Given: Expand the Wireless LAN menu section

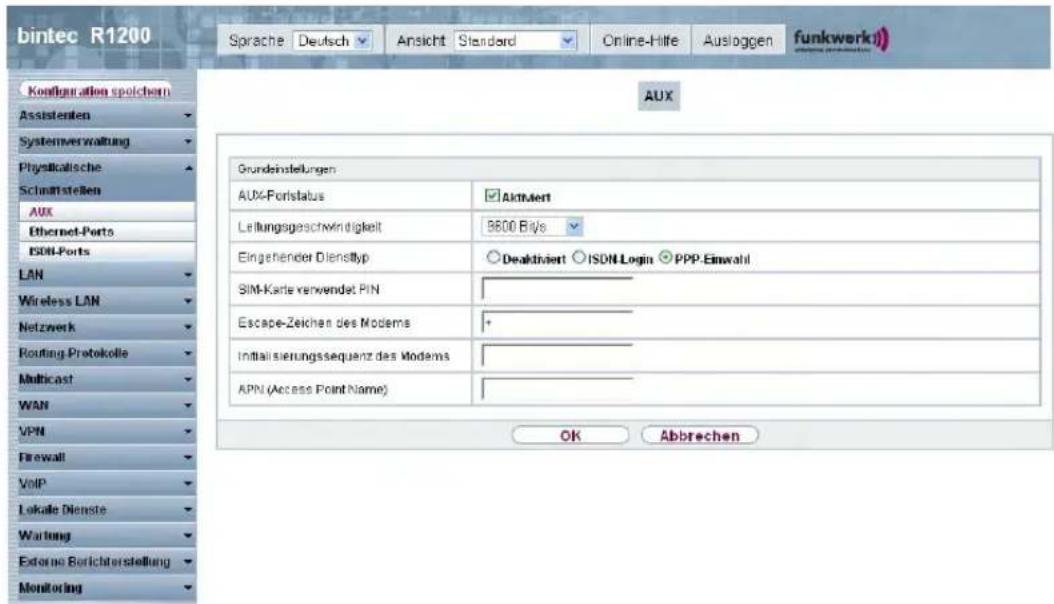Looking at the screenshot, I should 106,301.
